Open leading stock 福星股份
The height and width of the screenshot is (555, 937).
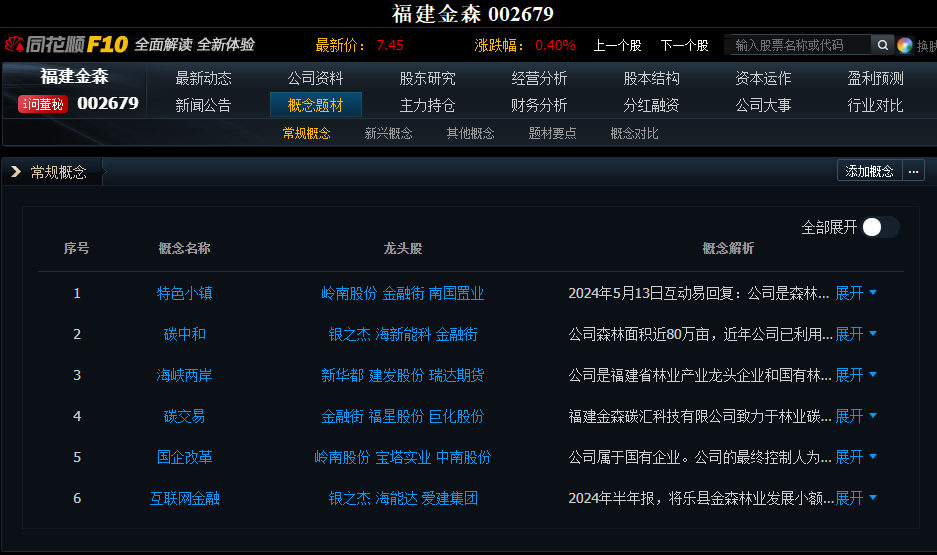(x=396, y=416)
